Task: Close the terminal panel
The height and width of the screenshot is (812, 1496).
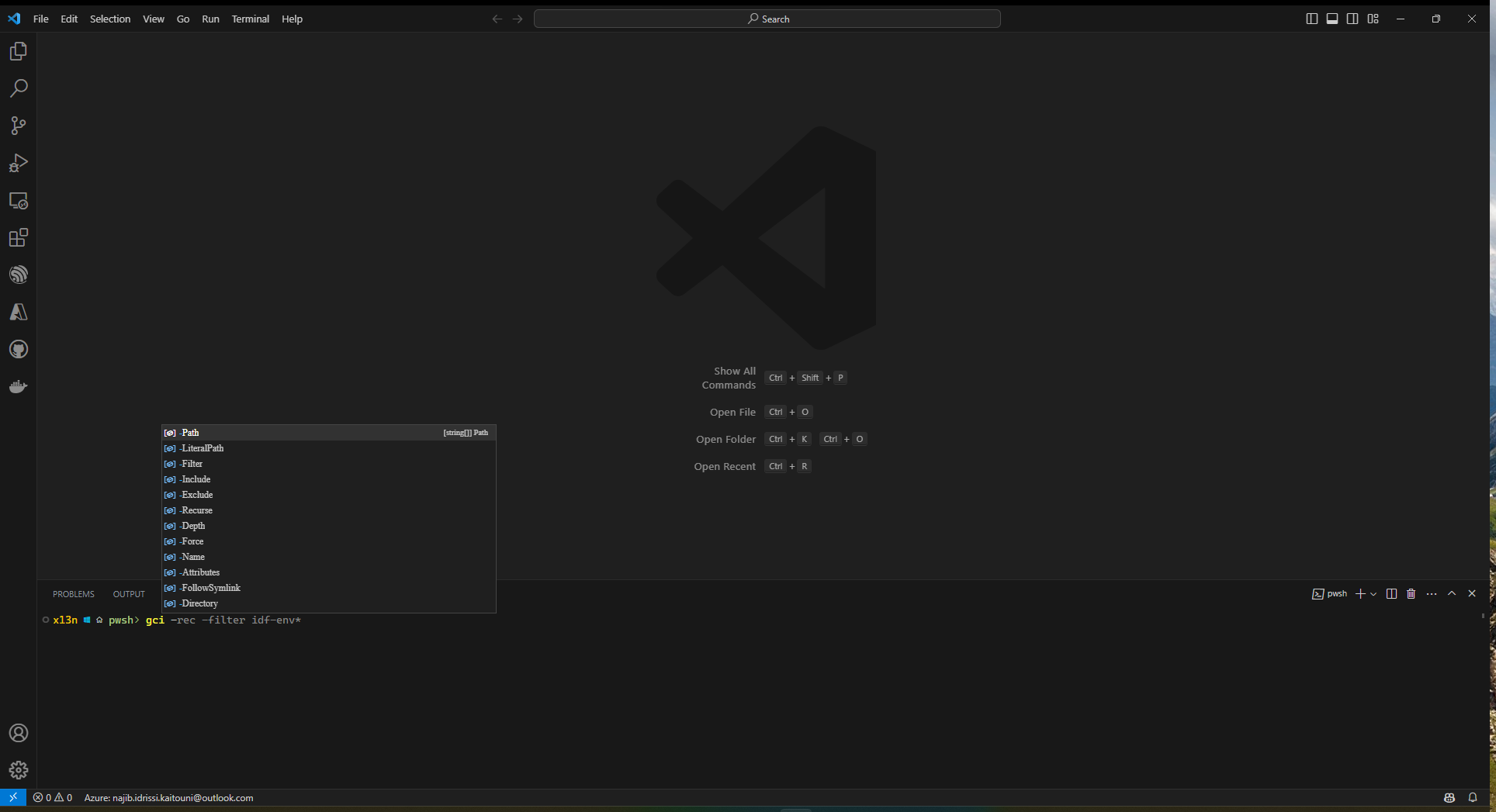Action: pyautogui.click(x=1472, y=594)
